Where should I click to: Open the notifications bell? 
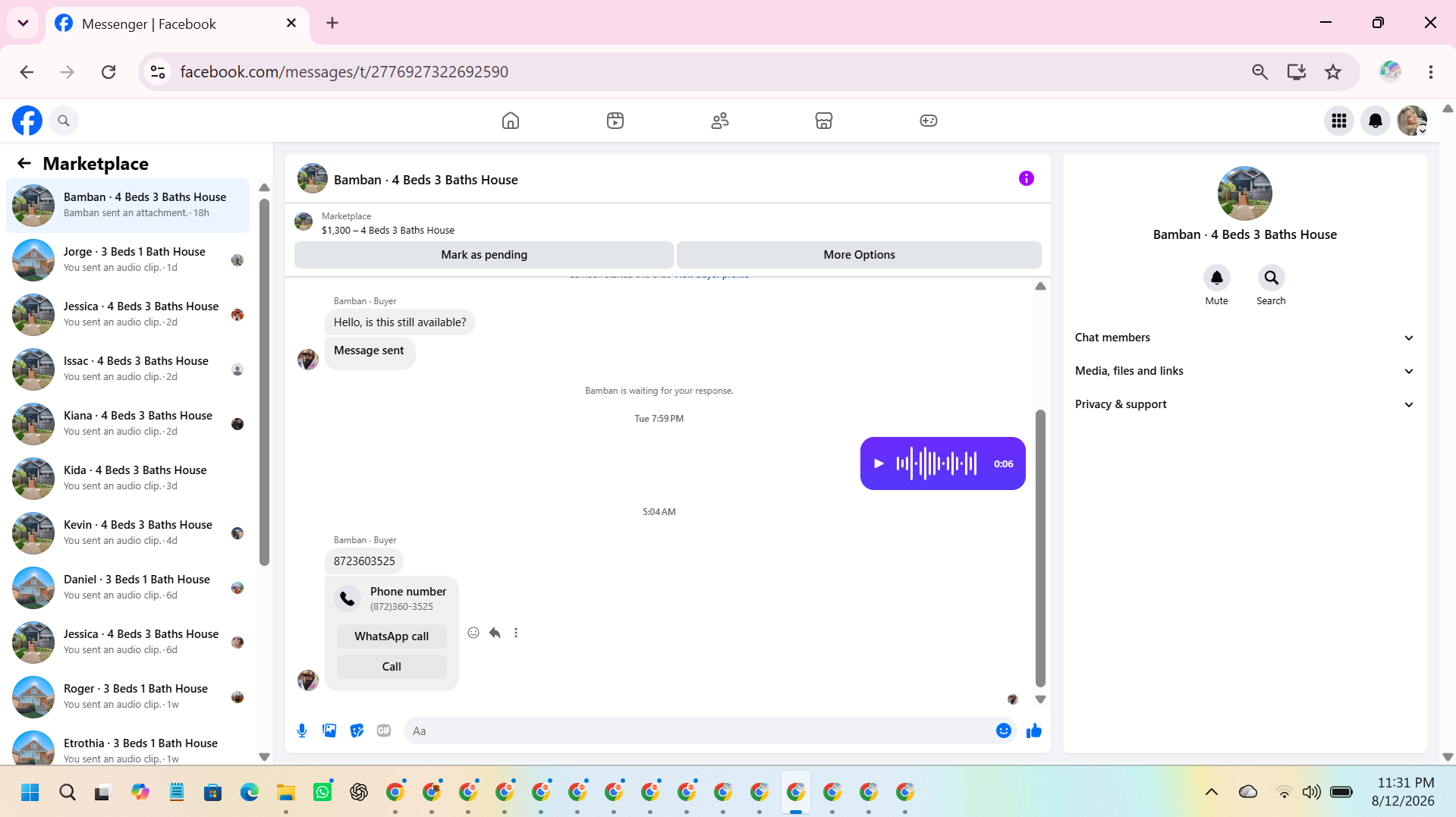pyautogui.click(x=1376, y=121)
